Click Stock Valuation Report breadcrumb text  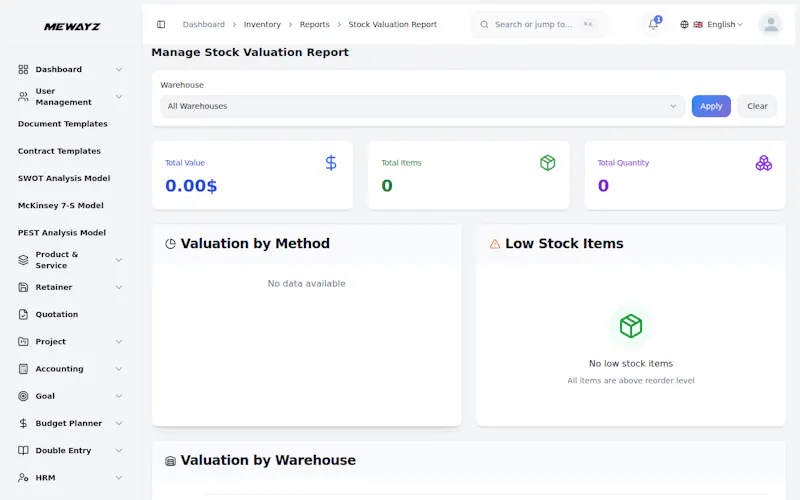(392, 24)
